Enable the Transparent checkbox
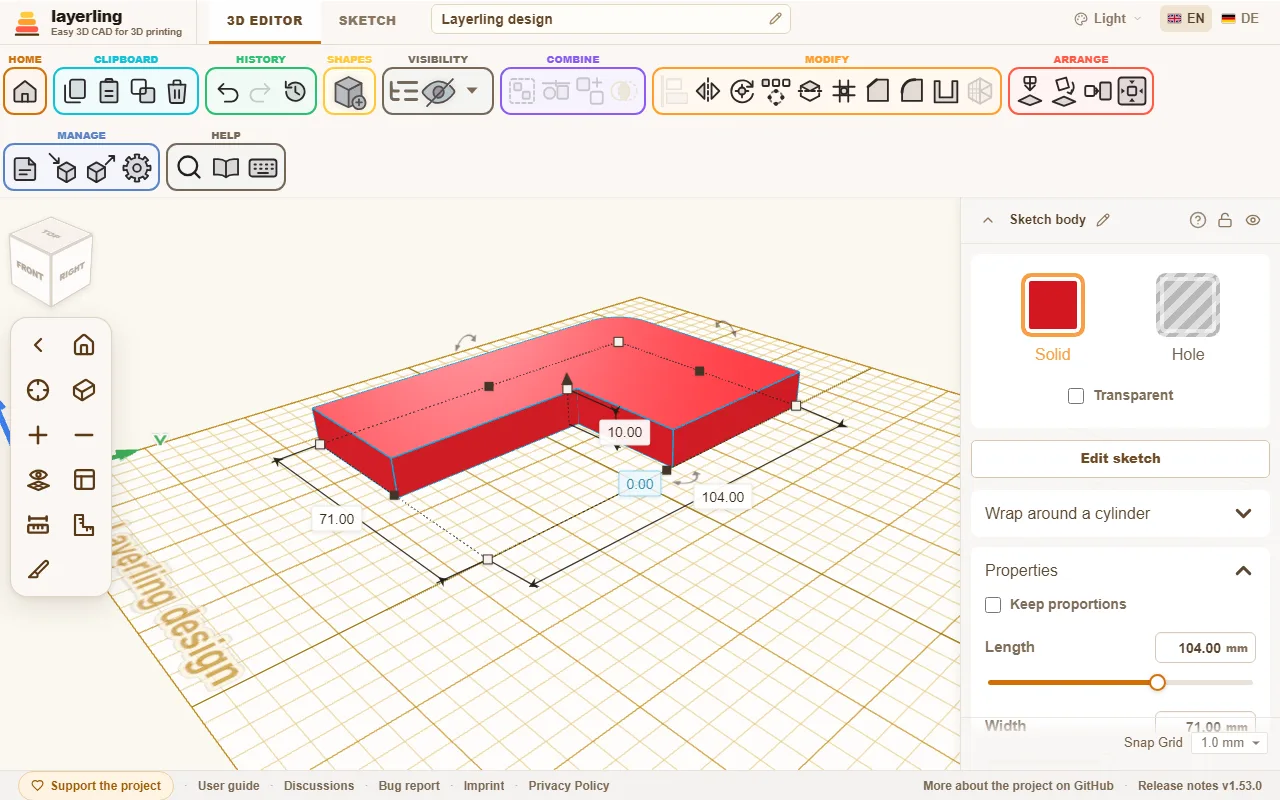This screenshot has width=1280, height=800. [1076, 396]
